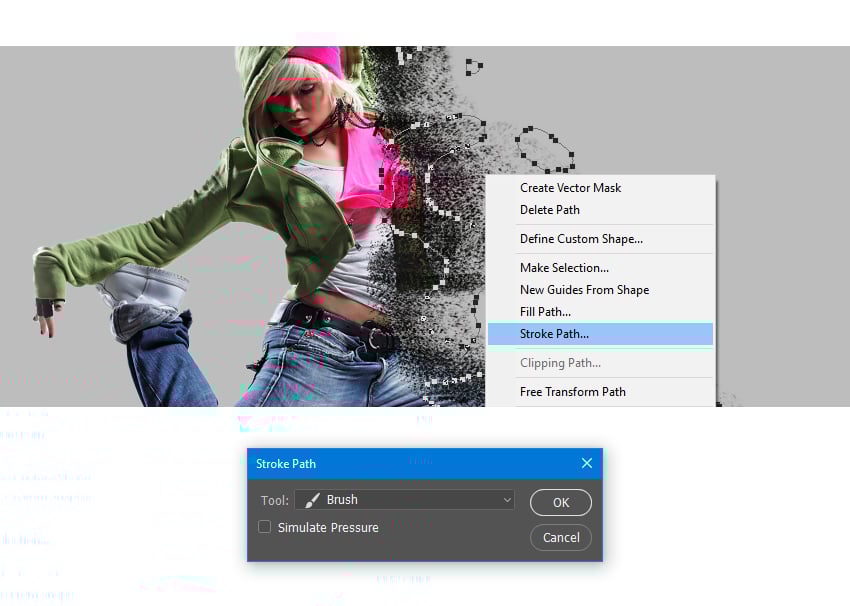The width and height of the screenshot is (850, 606).
Task: Select New Guides From Shape
Action: click(600, 290)
